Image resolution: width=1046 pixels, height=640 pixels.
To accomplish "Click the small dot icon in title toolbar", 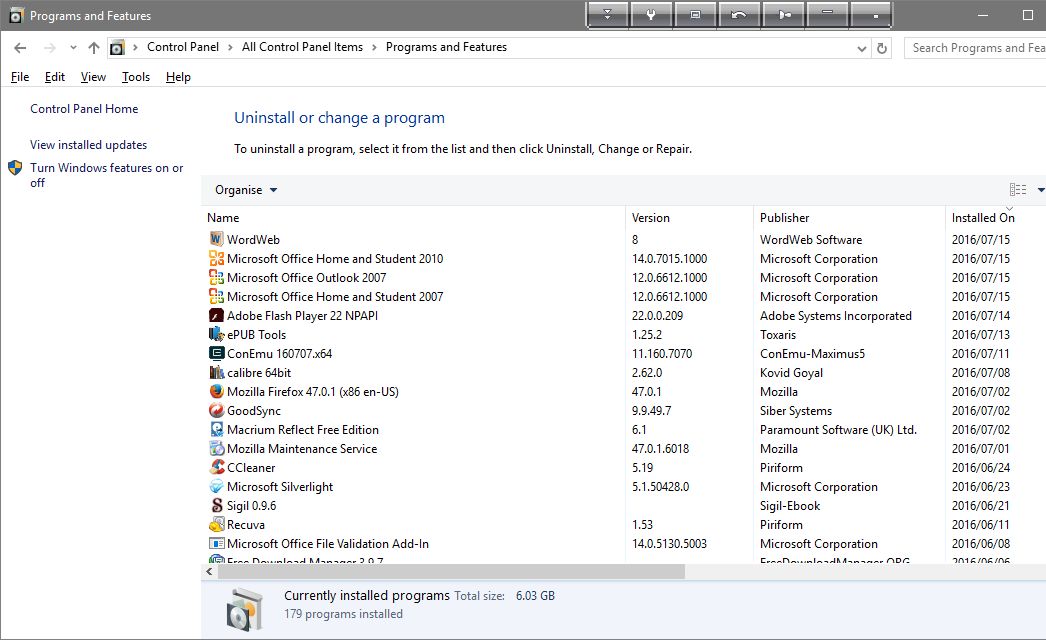I will [x=871, y=15].
